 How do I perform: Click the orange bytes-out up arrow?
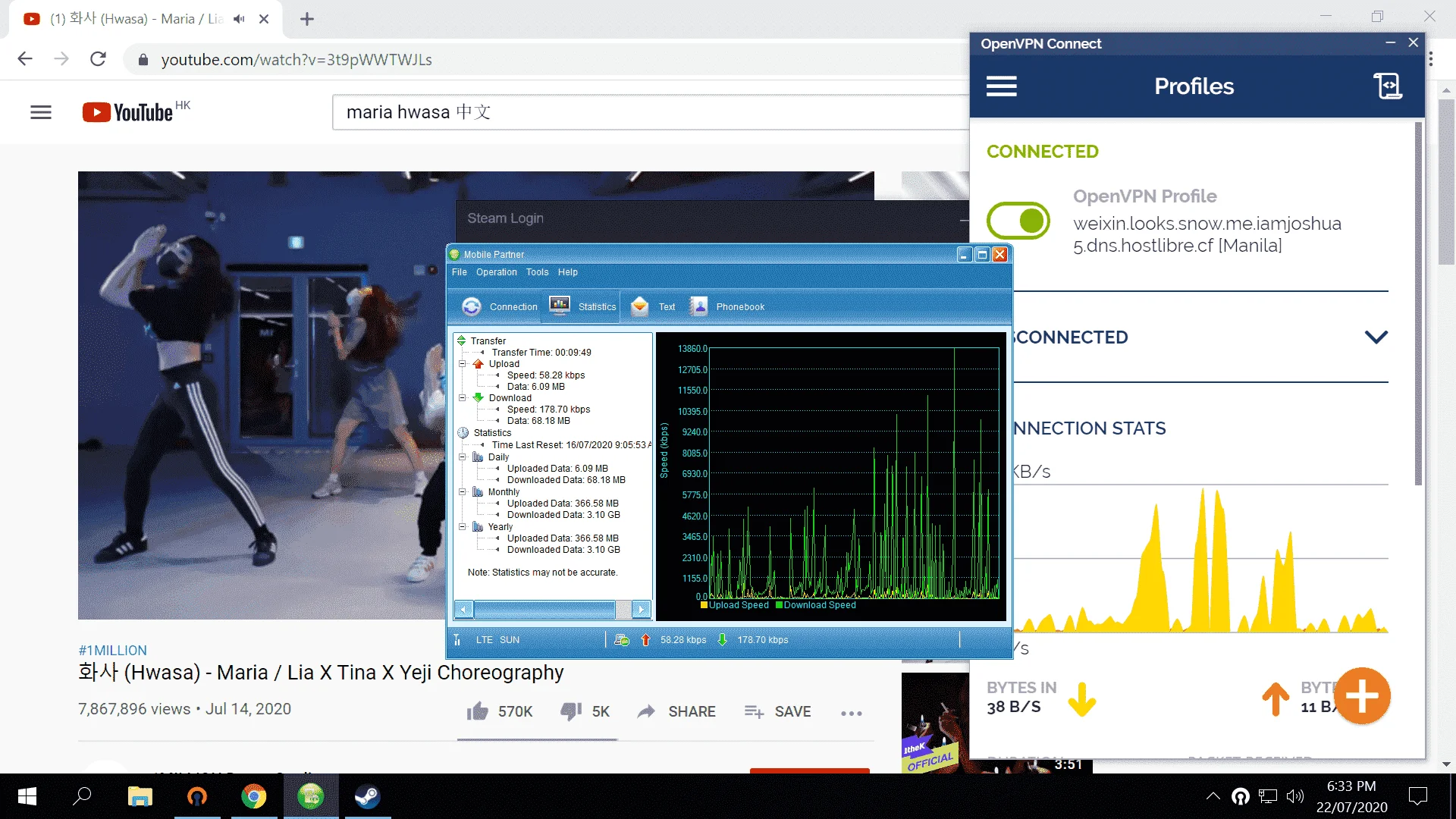tap(1276, 699)
